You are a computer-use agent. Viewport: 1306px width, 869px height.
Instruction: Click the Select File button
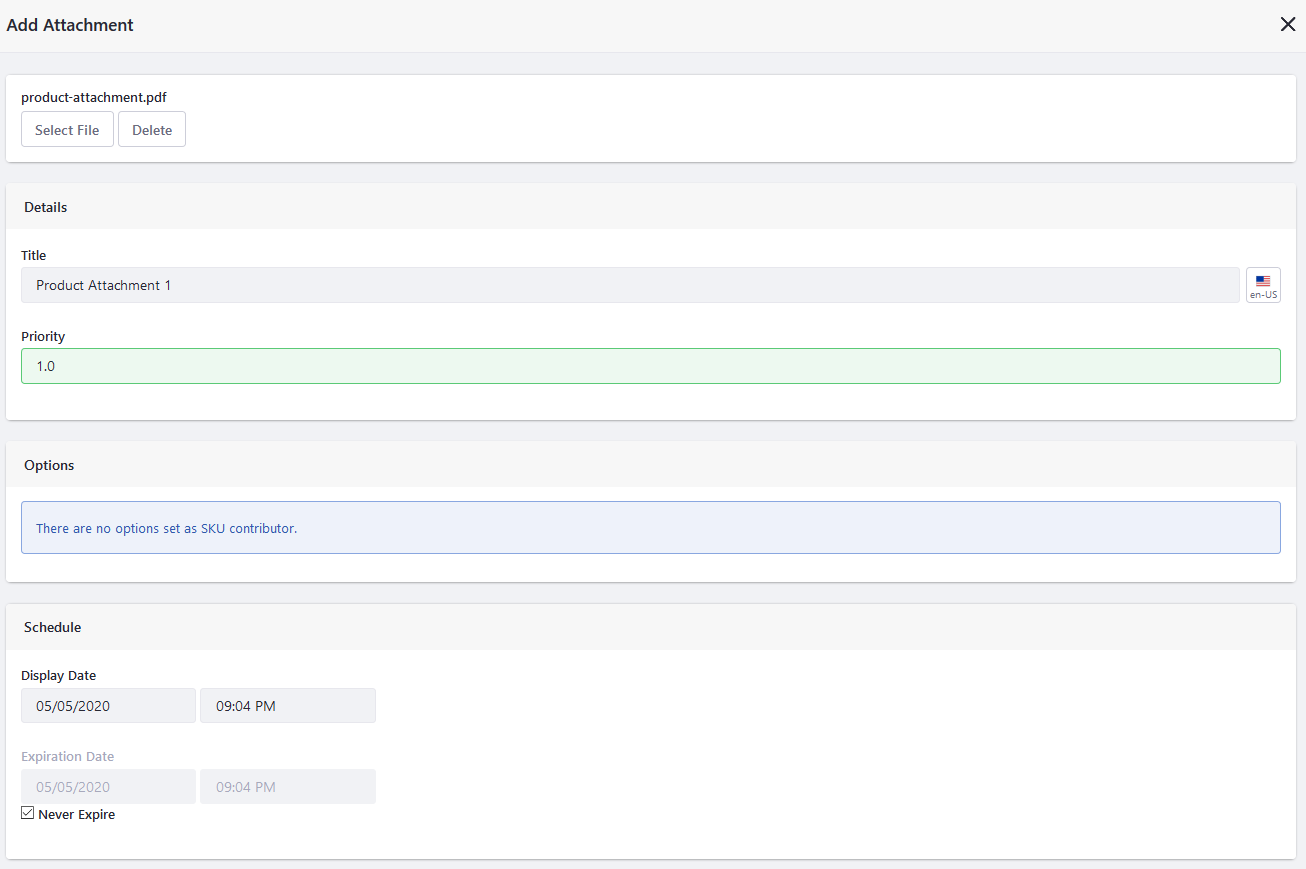[x=67, y=129]
